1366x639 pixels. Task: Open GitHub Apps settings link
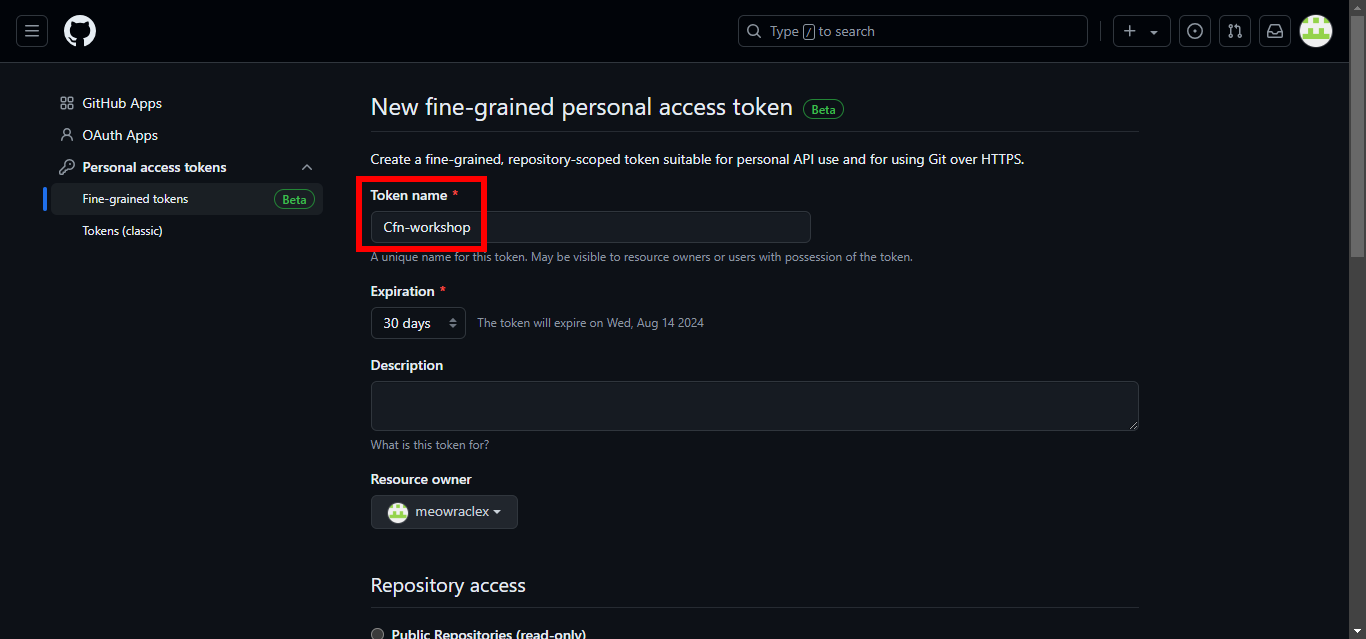tap(122, 103)
